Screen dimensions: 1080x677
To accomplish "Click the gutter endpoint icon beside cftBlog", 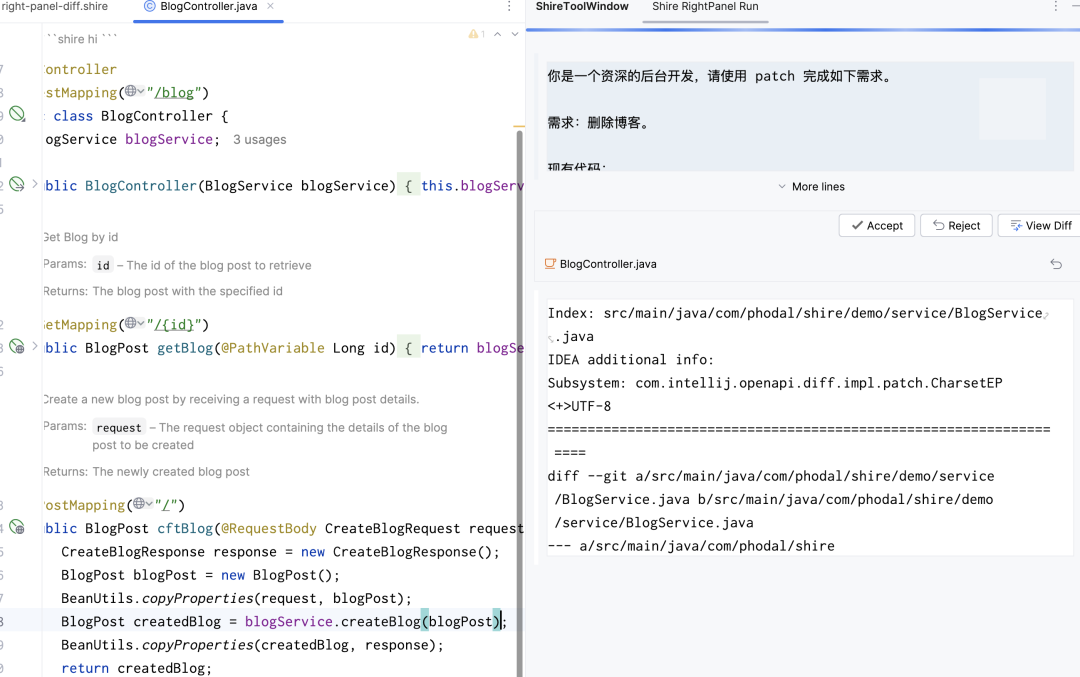I will click(17, 528).
